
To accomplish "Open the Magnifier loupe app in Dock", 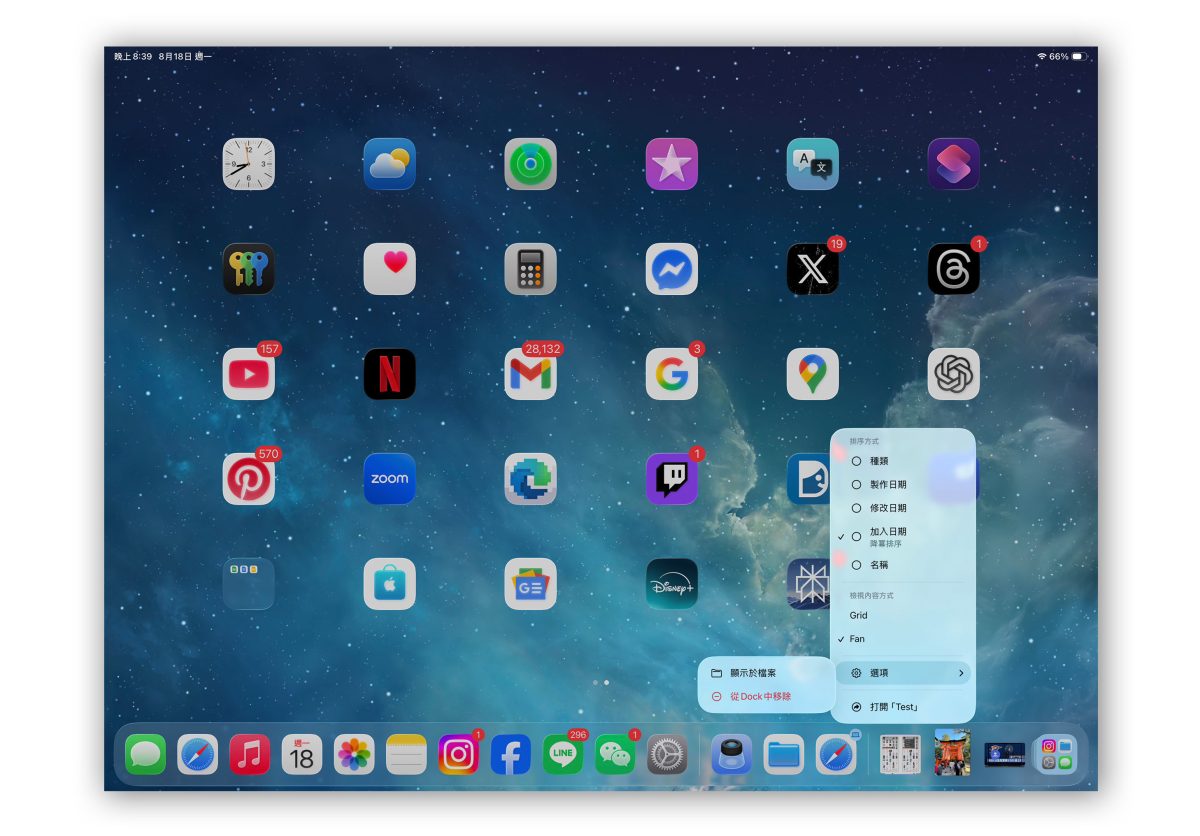I will pyautogui.click(x=731, y=755).
